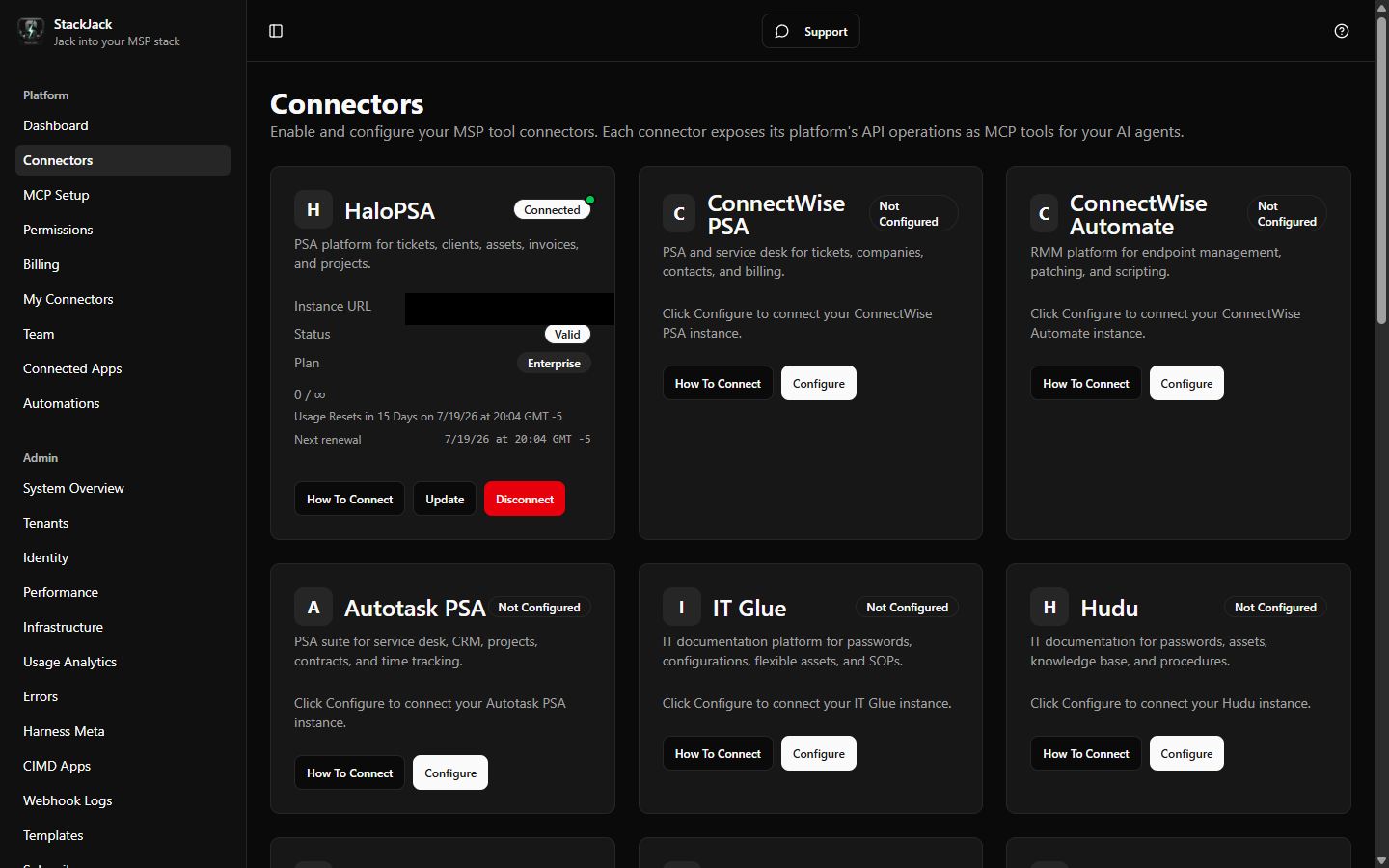Screen dimensions: 1389x868
Task: Click the Hudu H icon
Action: click(1049, 607)
